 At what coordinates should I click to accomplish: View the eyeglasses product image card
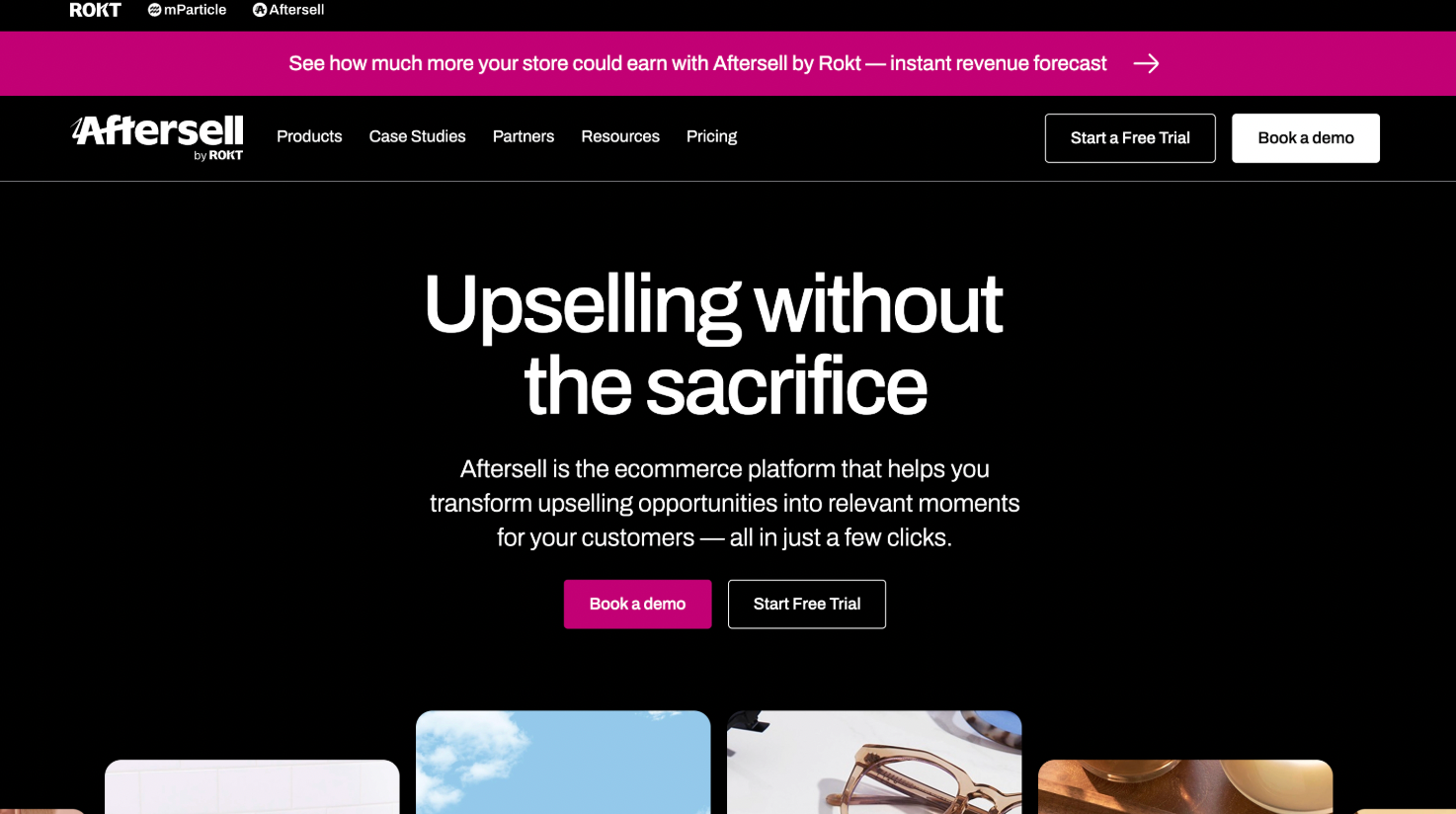coord(874,762)
